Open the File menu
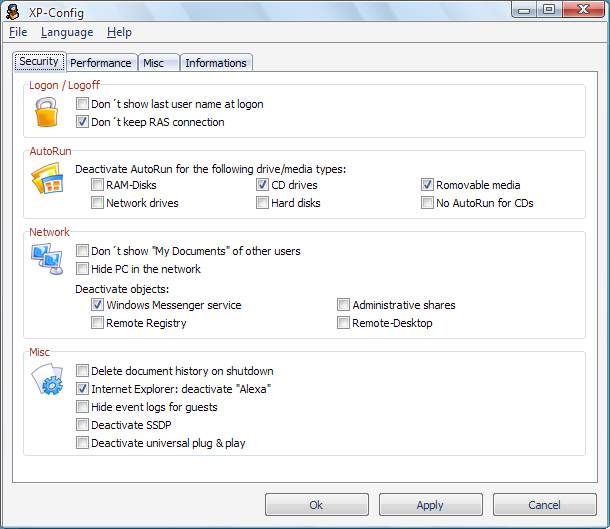 point(18,32)
